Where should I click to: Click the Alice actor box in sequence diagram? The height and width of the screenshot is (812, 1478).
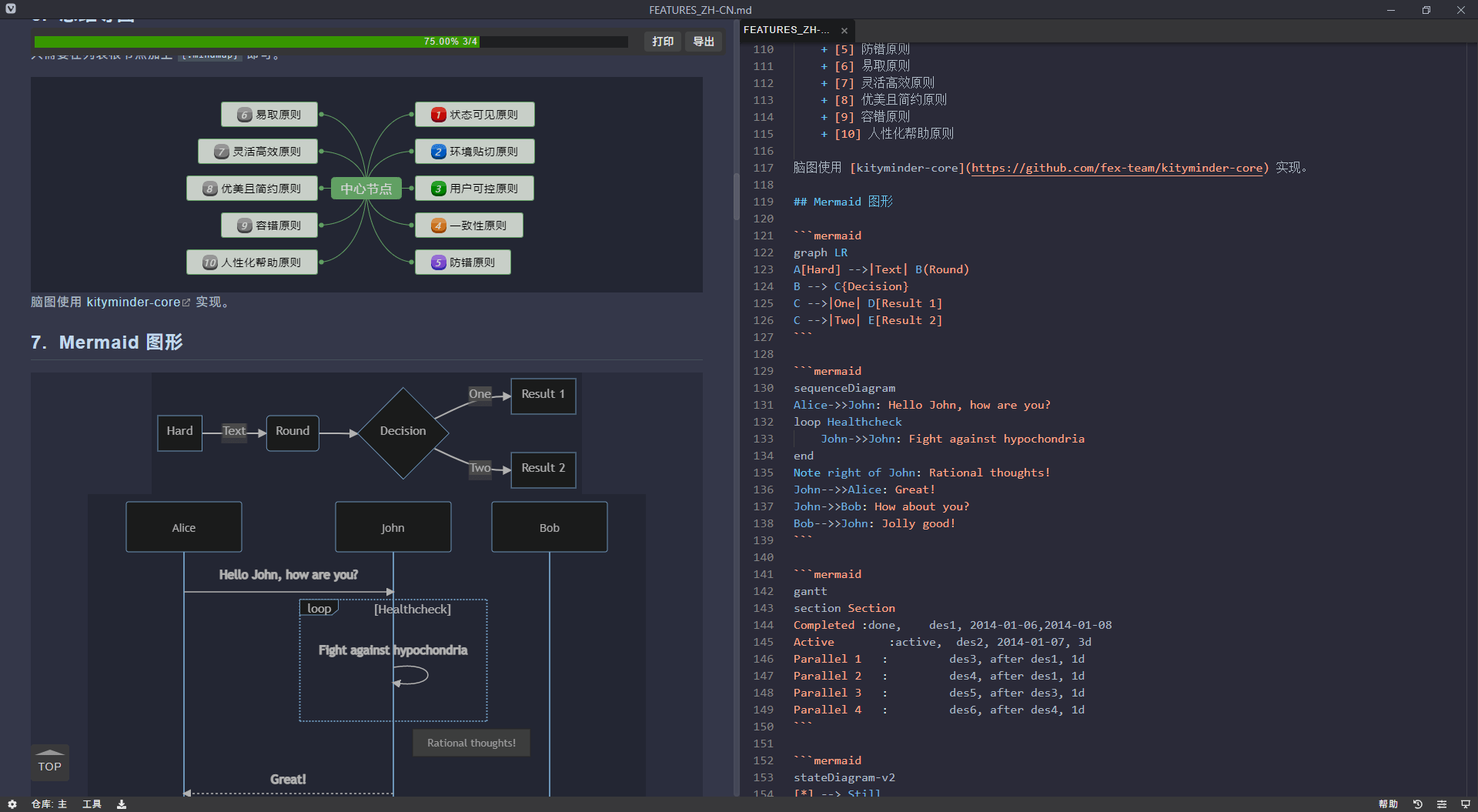click(x=184, y=527)
